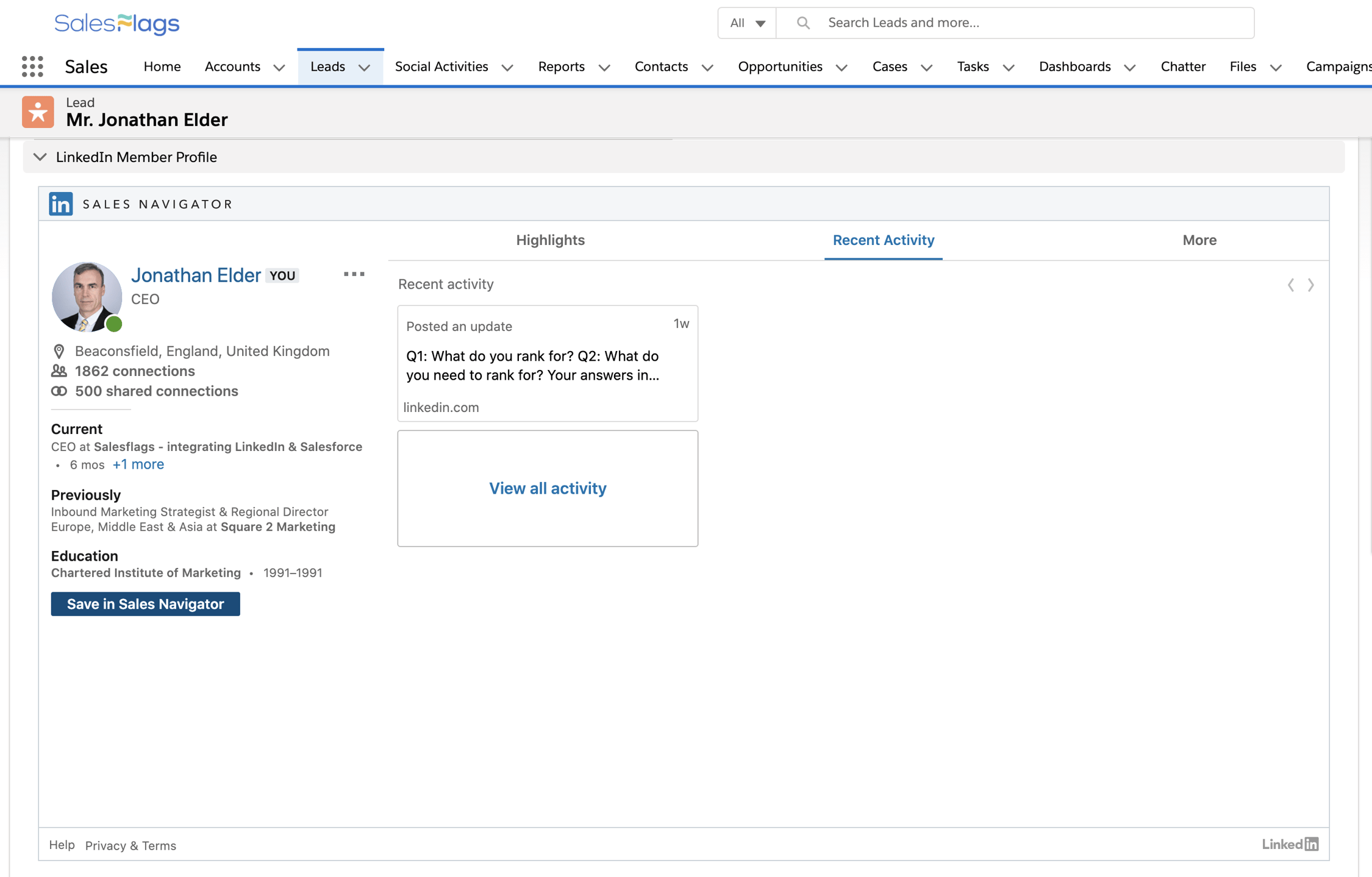The image size is (1372, 877).
Task: Click the connections icon beside 1862 connections
Action: click(58, 371)
